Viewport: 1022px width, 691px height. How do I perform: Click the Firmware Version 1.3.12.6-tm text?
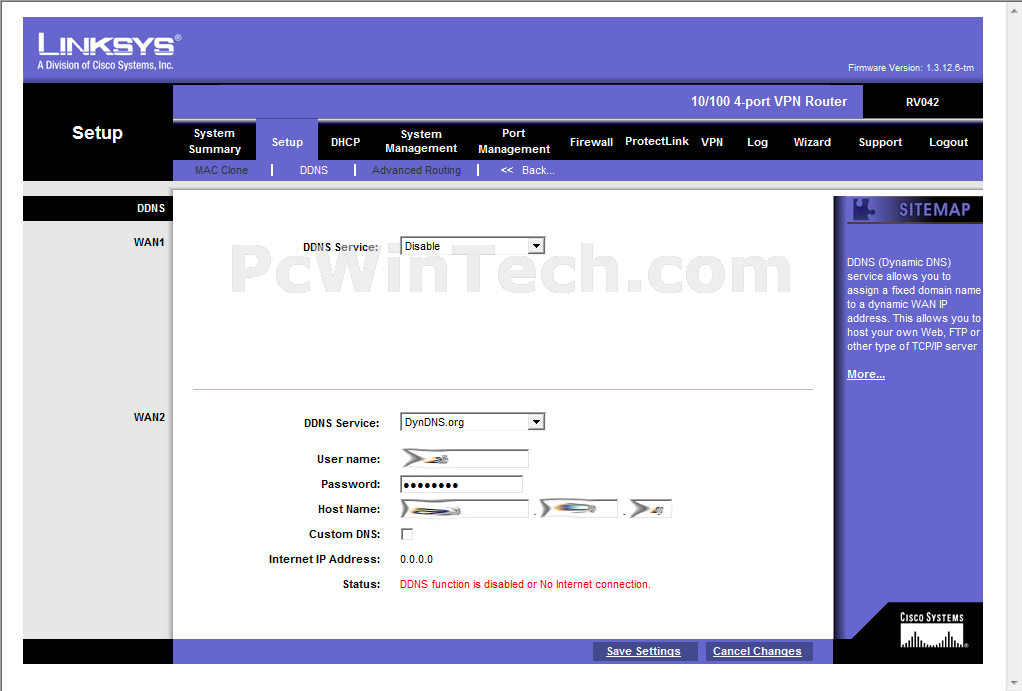click(911, 68)
